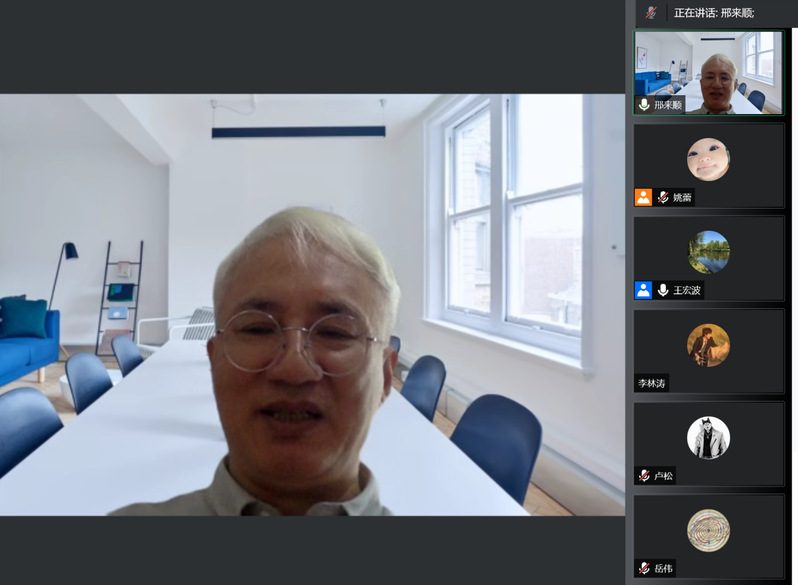Click 姚蕾's baby avatar picture
The image size is (798, 585).
tap(708, 159)
